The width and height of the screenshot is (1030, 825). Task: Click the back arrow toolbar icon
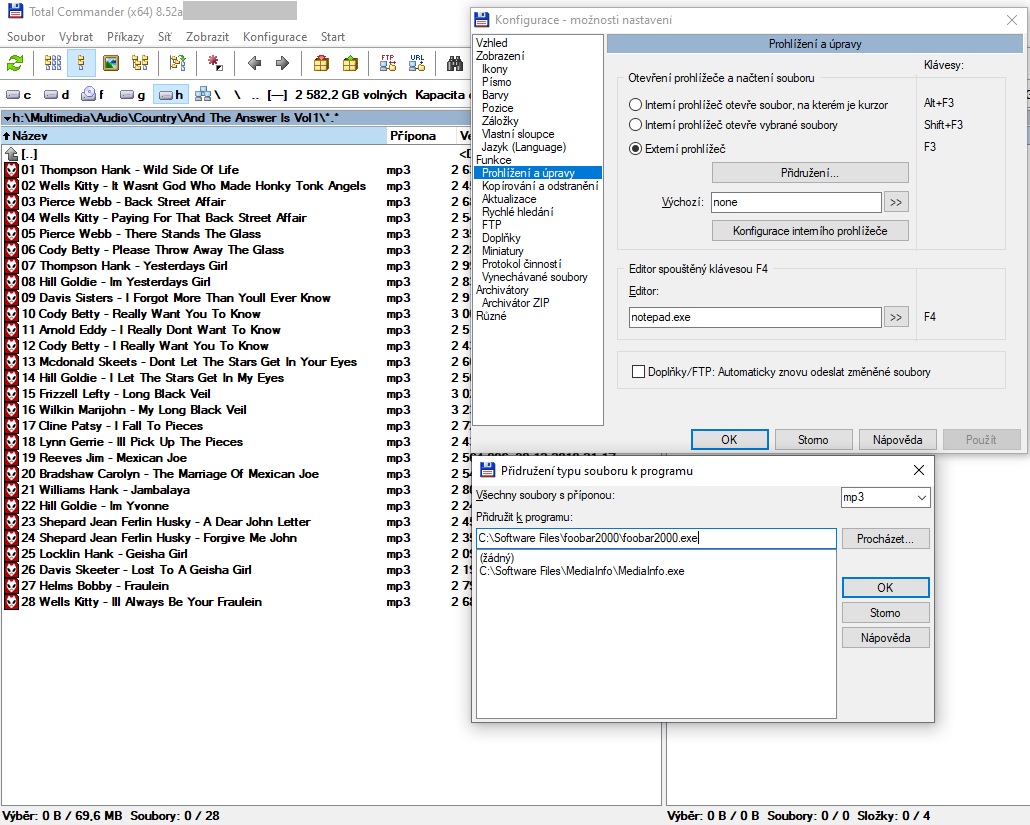click(x=255, y=63)
